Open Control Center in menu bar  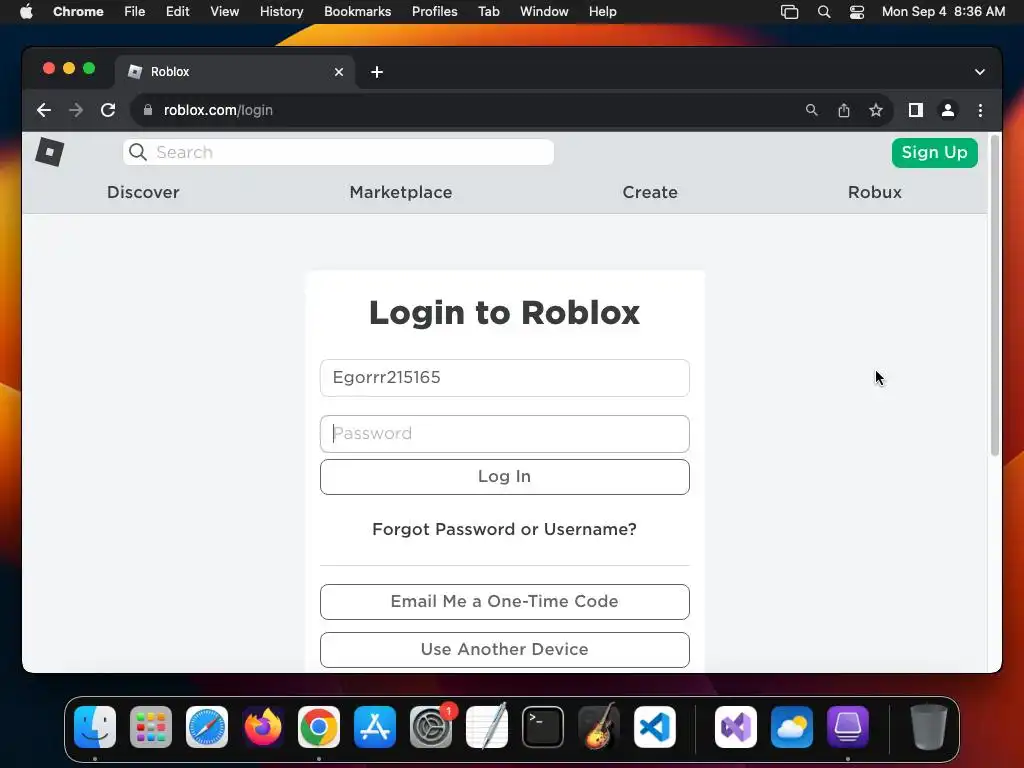(x=857, y=12)
